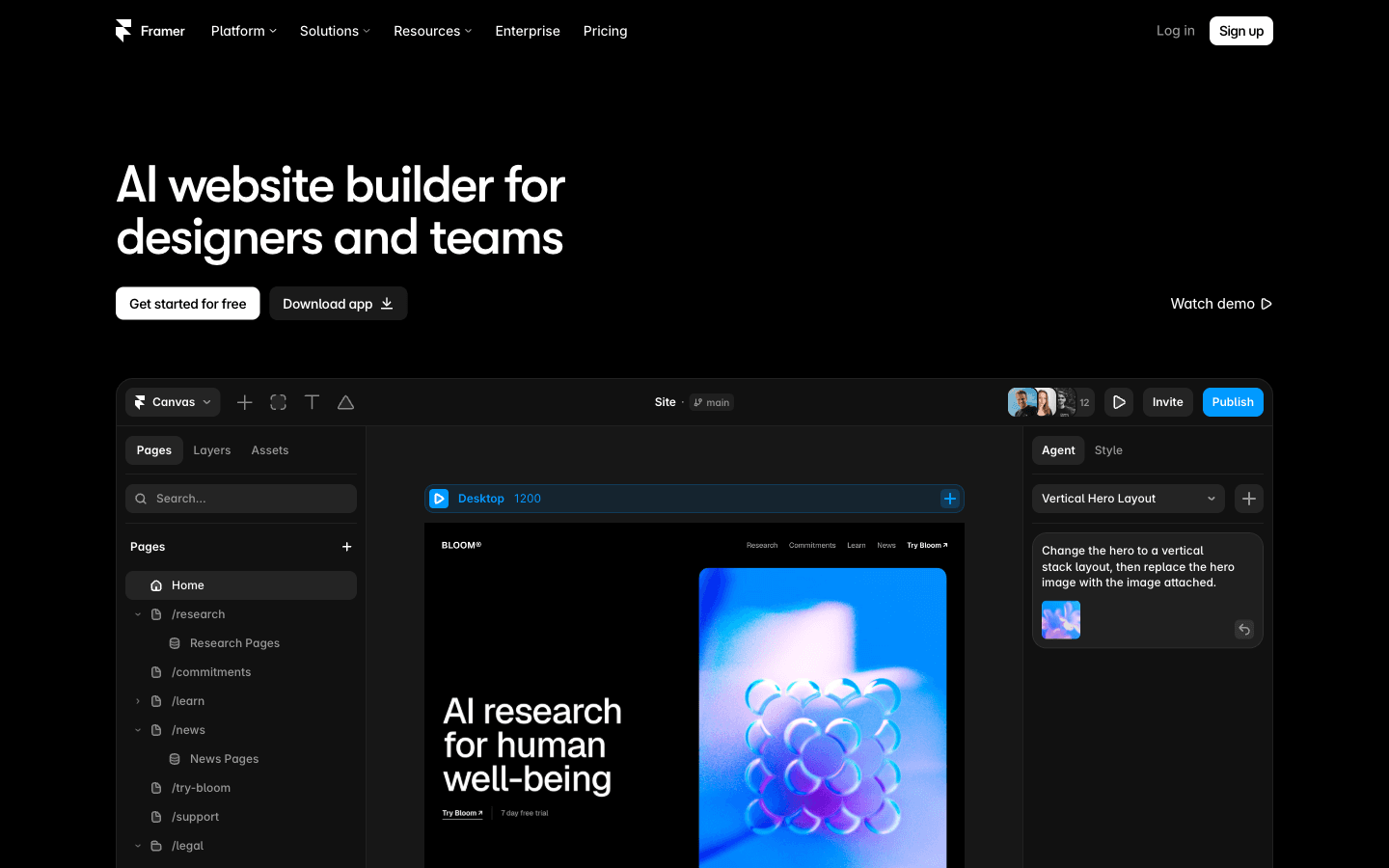The image size is (1389, 868).
Task: Click the AI research for human well-being heading
Action: coord(532,746)
